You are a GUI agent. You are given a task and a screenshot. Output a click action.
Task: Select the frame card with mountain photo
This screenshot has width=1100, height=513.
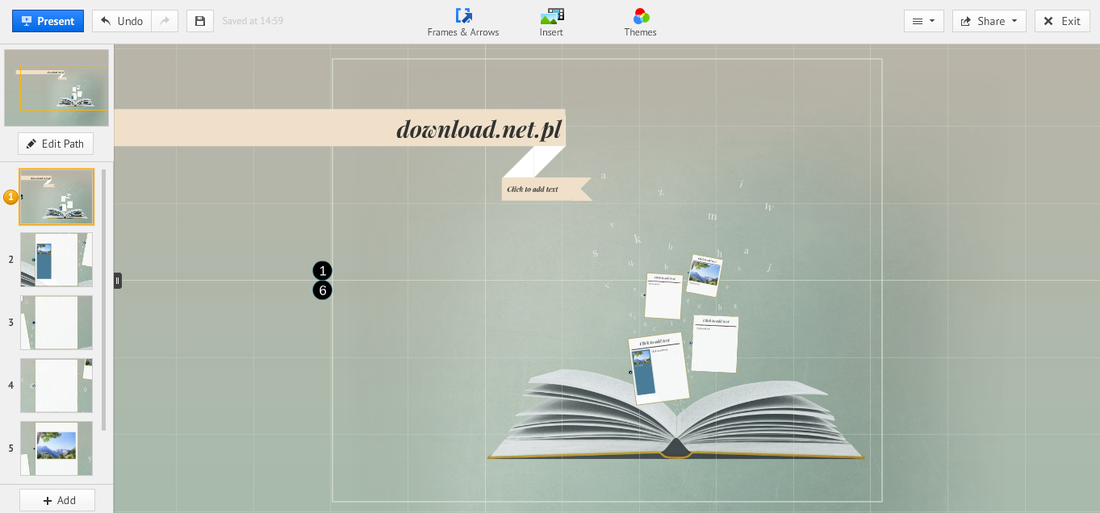704,275
